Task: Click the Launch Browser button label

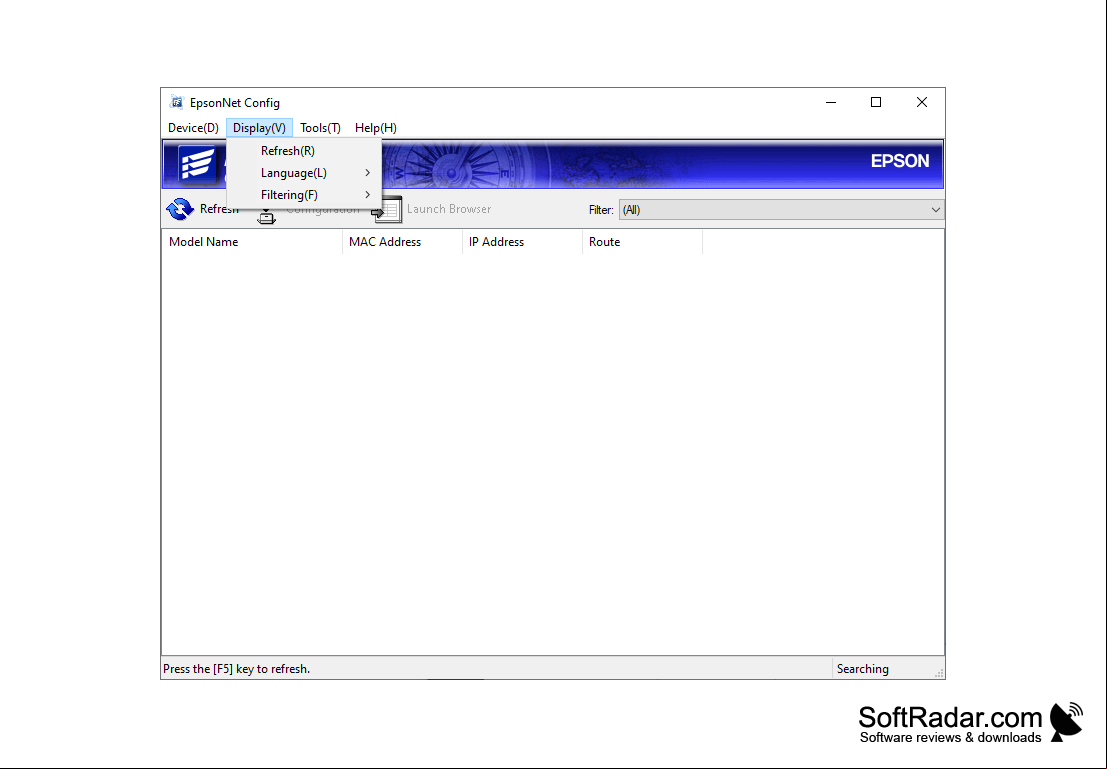Action: tap(449, 209)
